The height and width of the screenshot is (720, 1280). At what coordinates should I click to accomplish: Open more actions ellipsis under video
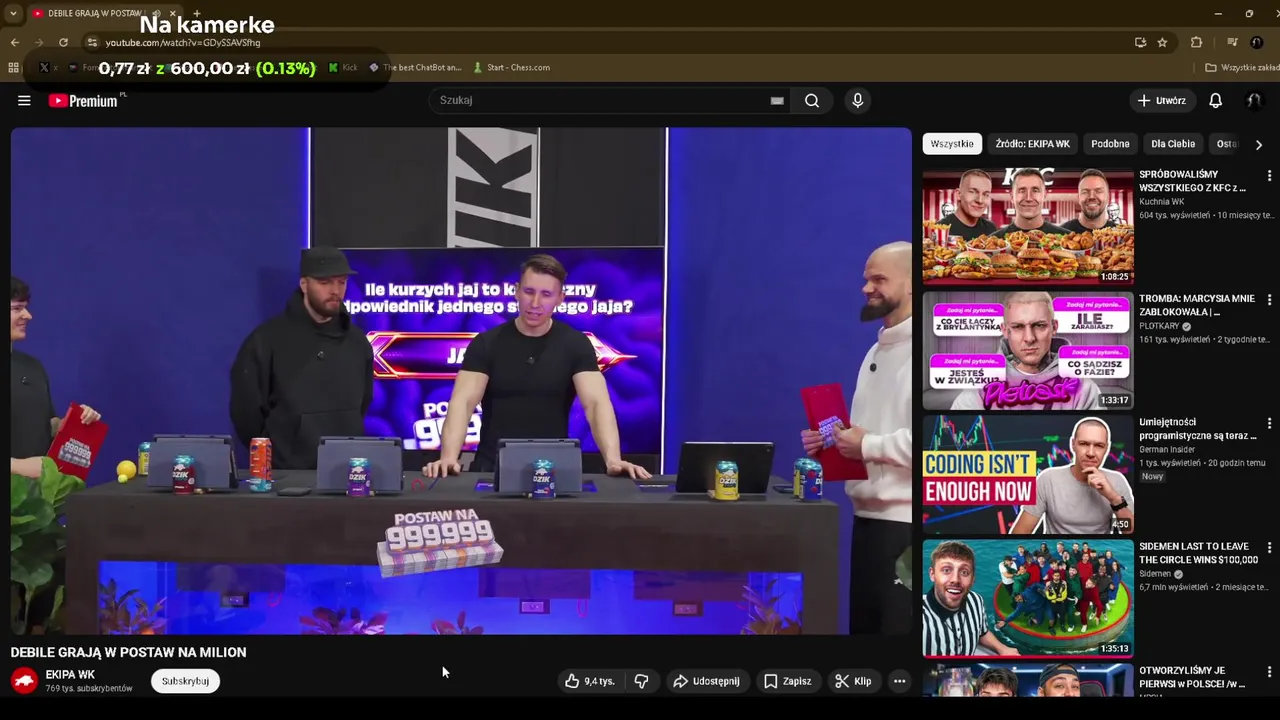(899, 681)
